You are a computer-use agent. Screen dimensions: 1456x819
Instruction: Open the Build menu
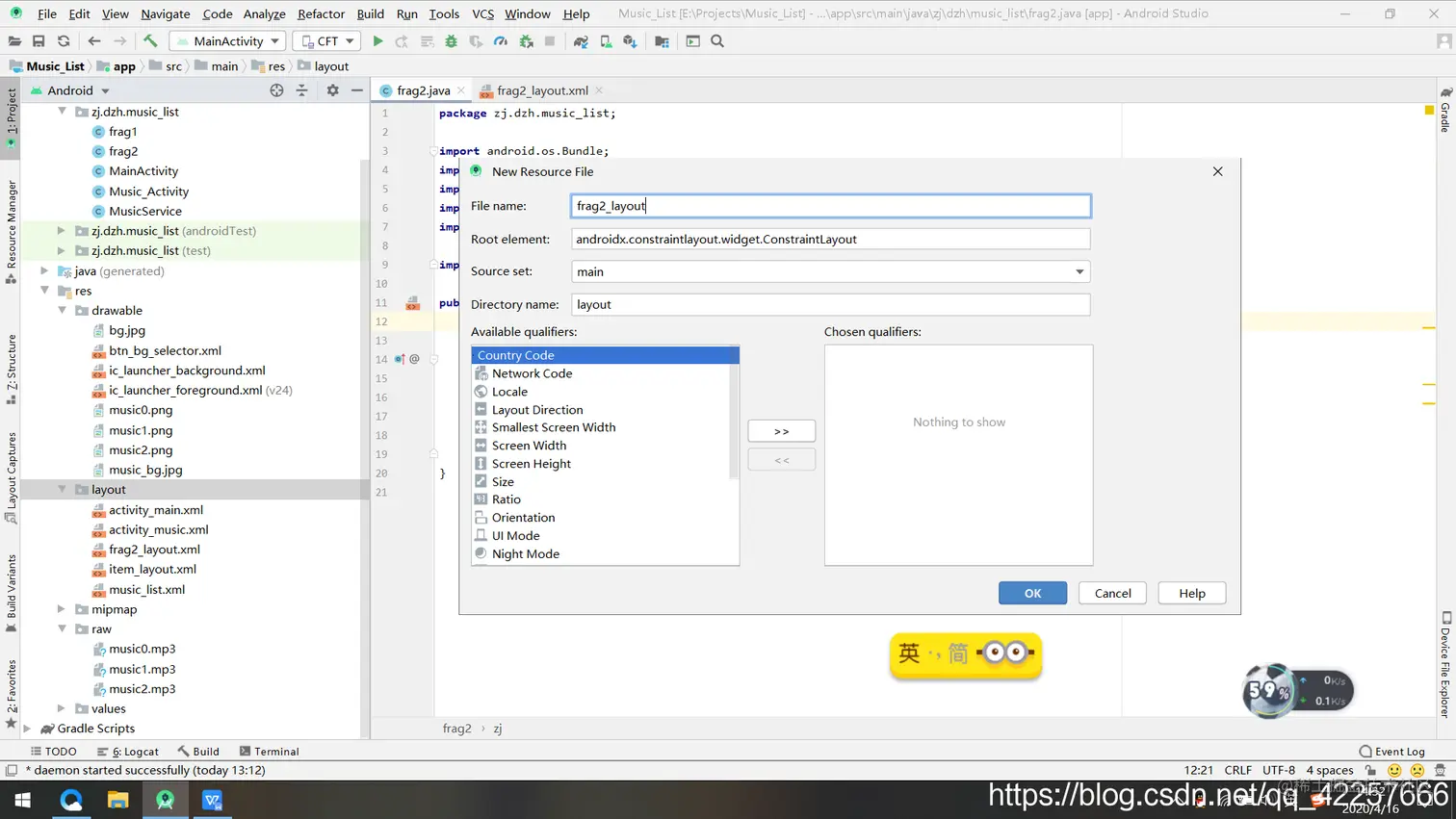click(370, 13)
